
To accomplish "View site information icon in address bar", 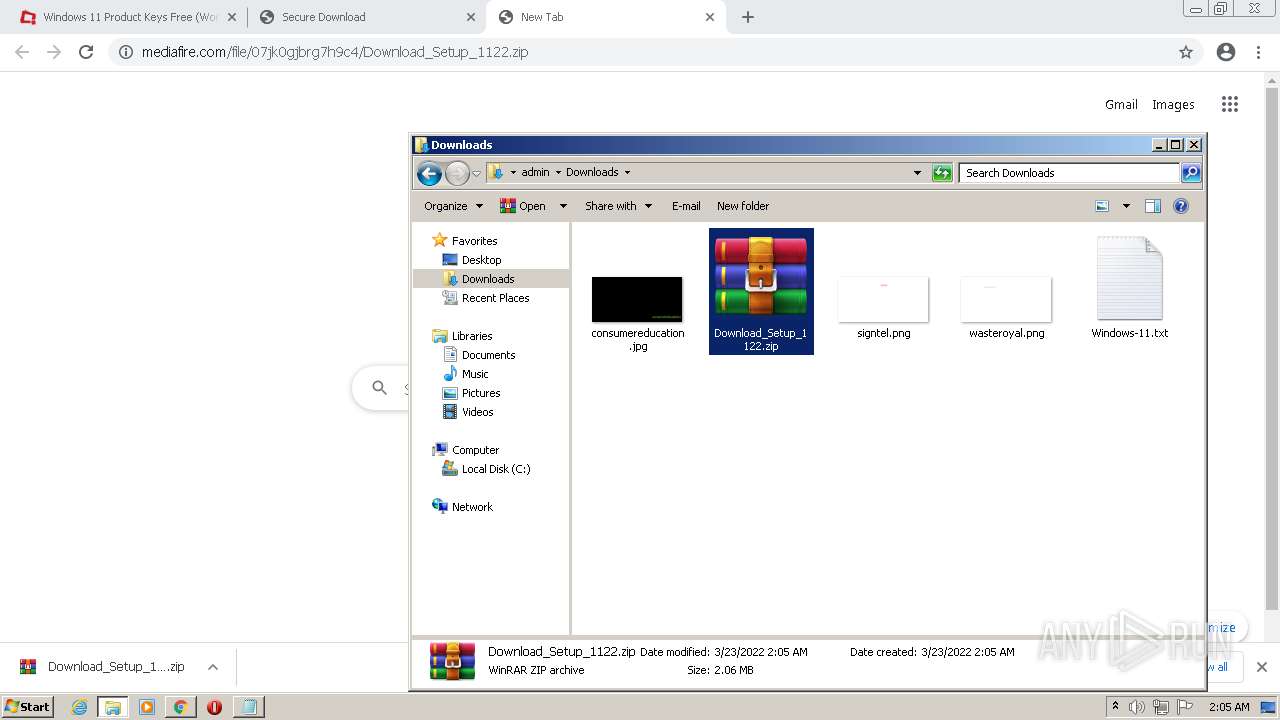I will pos(126,52).
